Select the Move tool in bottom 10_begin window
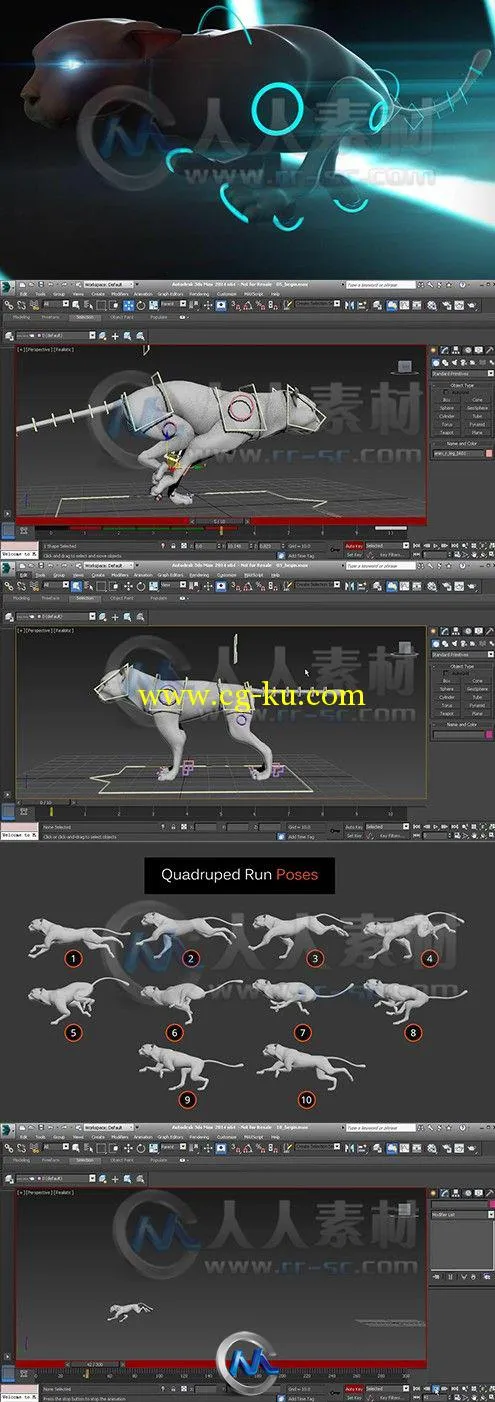 (x=128, y=1148)
